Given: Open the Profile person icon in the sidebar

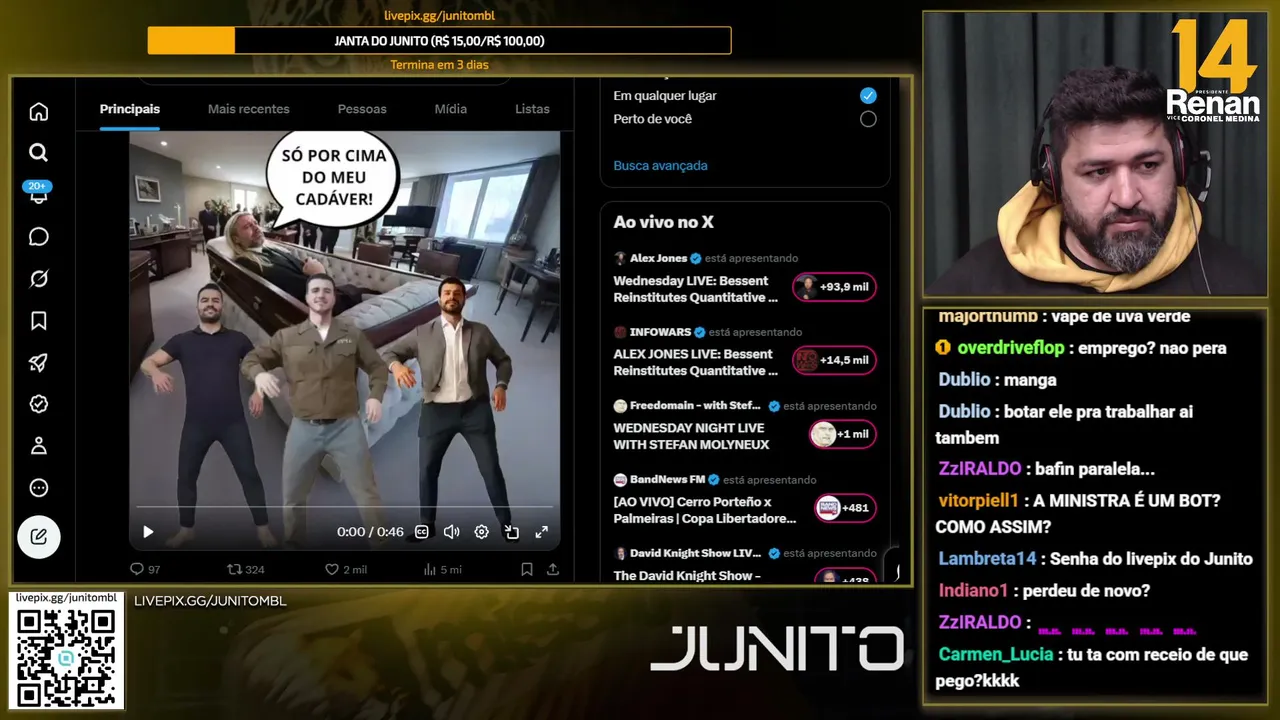Looking at the screenshot, I should (39, 446).
